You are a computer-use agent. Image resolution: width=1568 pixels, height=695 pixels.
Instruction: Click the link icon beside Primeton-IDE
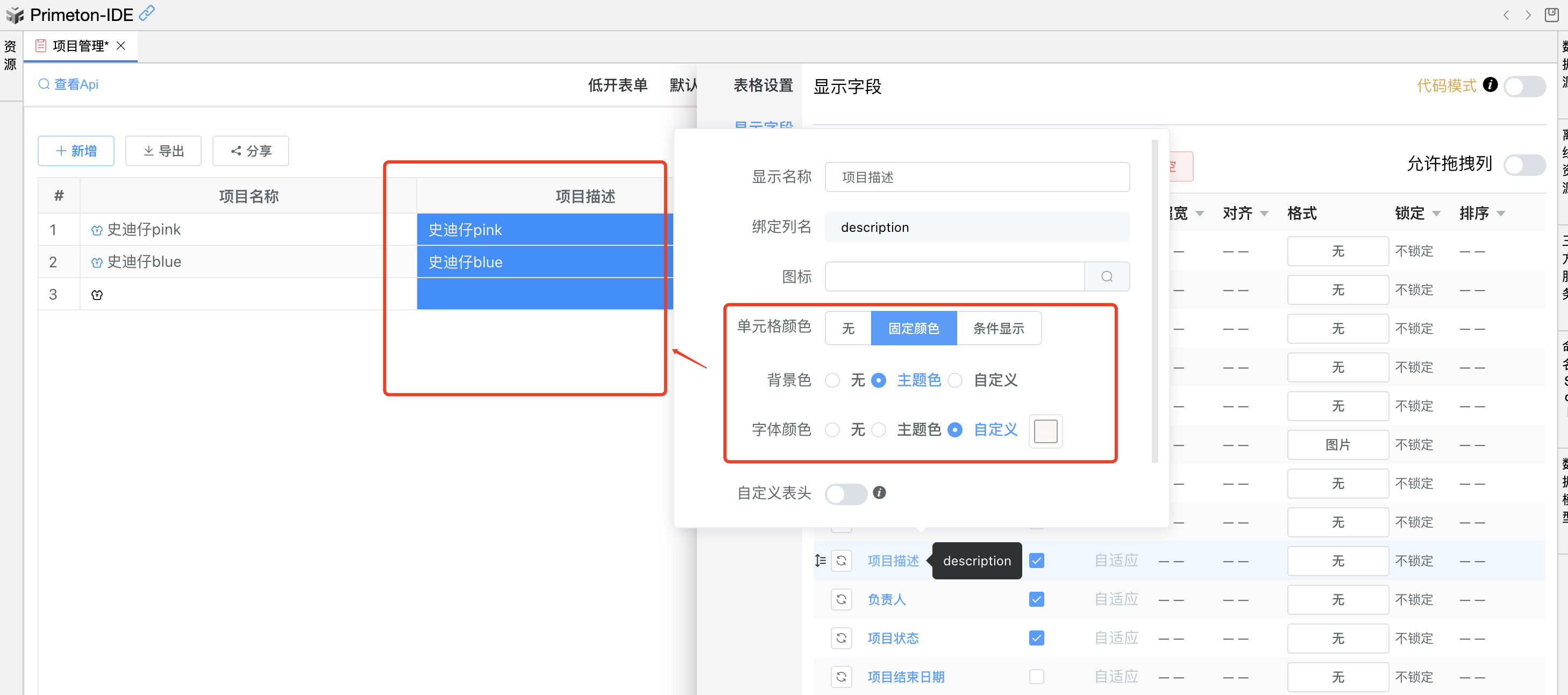pyautogui.click(x=147, y=13)
